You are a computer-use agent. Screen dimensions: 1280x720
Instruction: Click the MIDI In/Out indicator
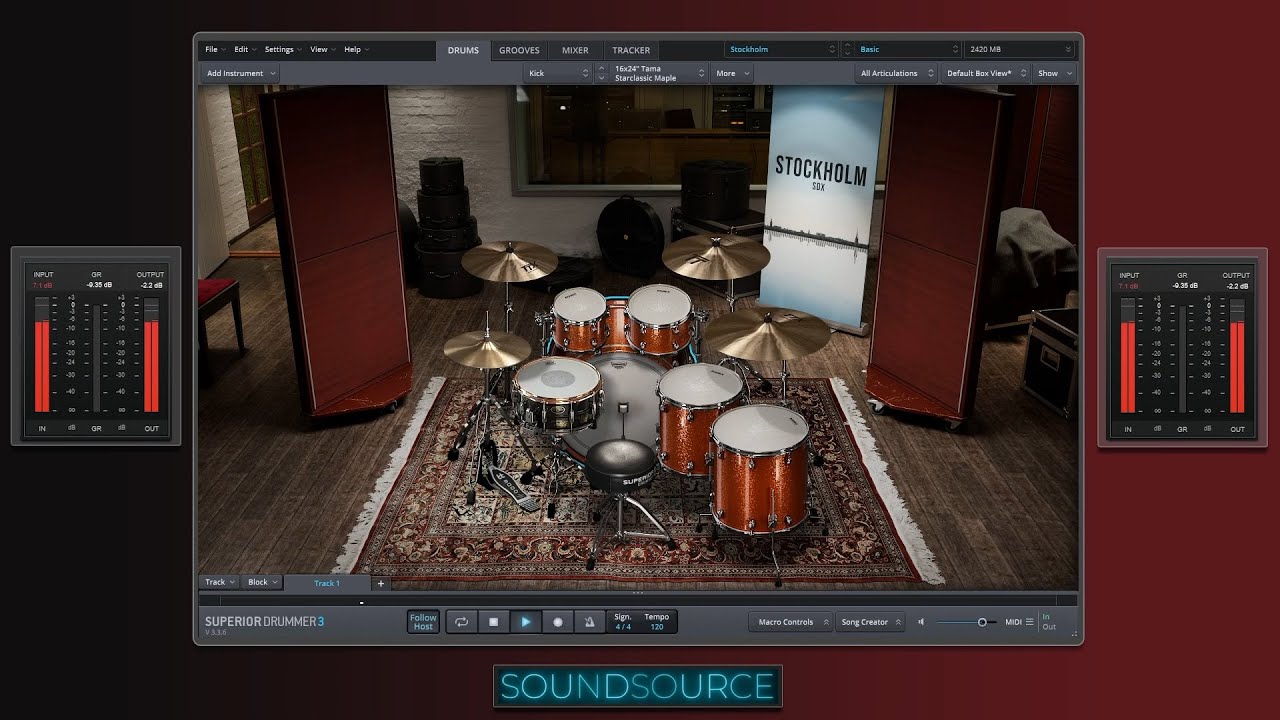tap(1048, 622)
